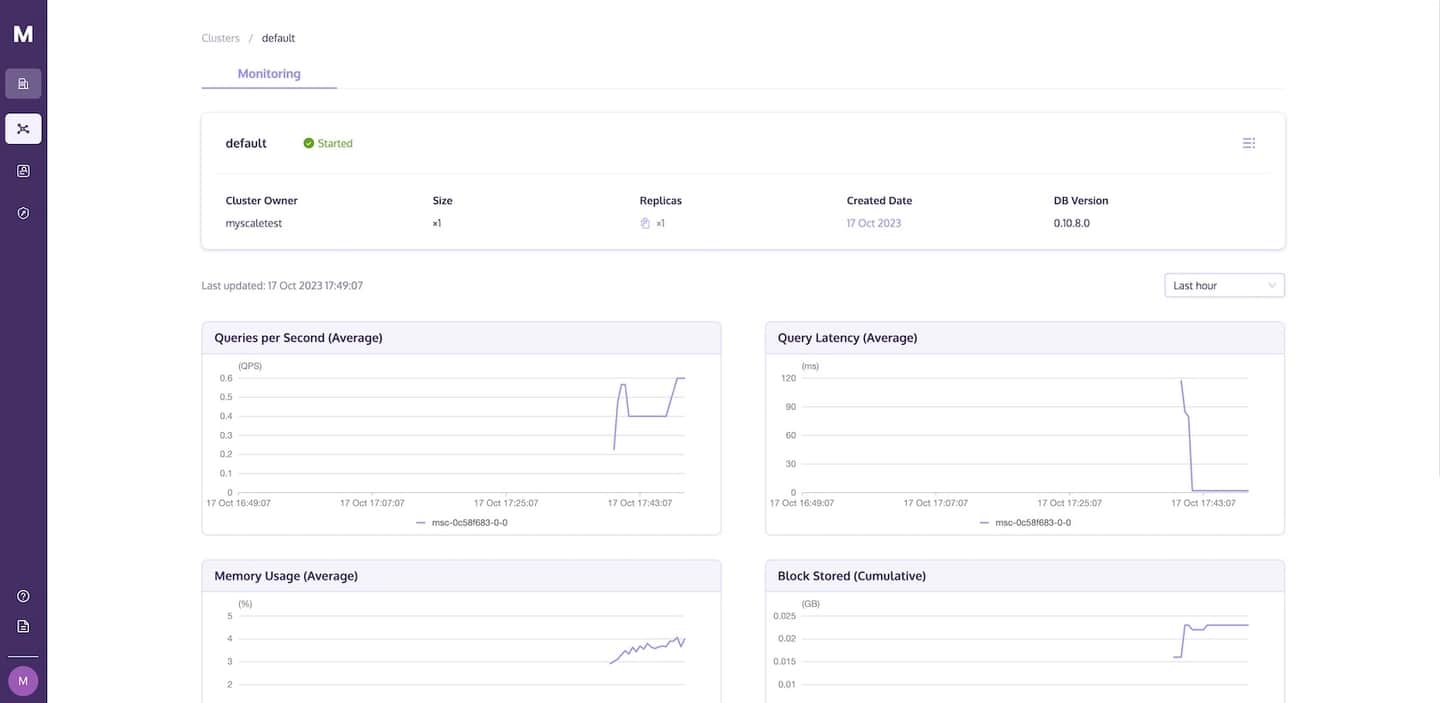Open the compass explore sidebar icon
This screenshot has height=703, width=1440.
click(23, 213)
